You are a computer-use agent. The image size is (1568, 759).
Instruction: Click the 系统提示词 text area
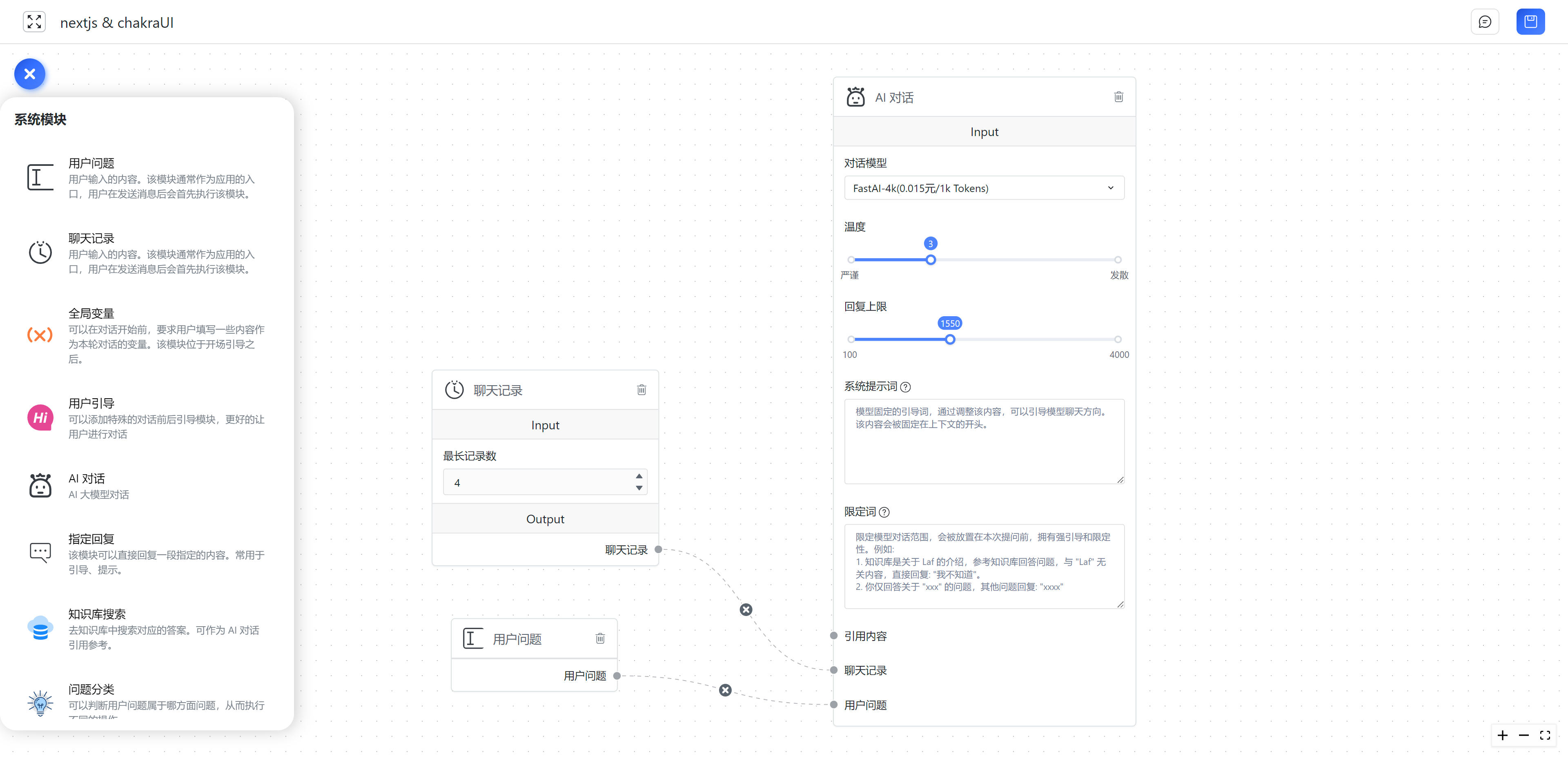984,442
